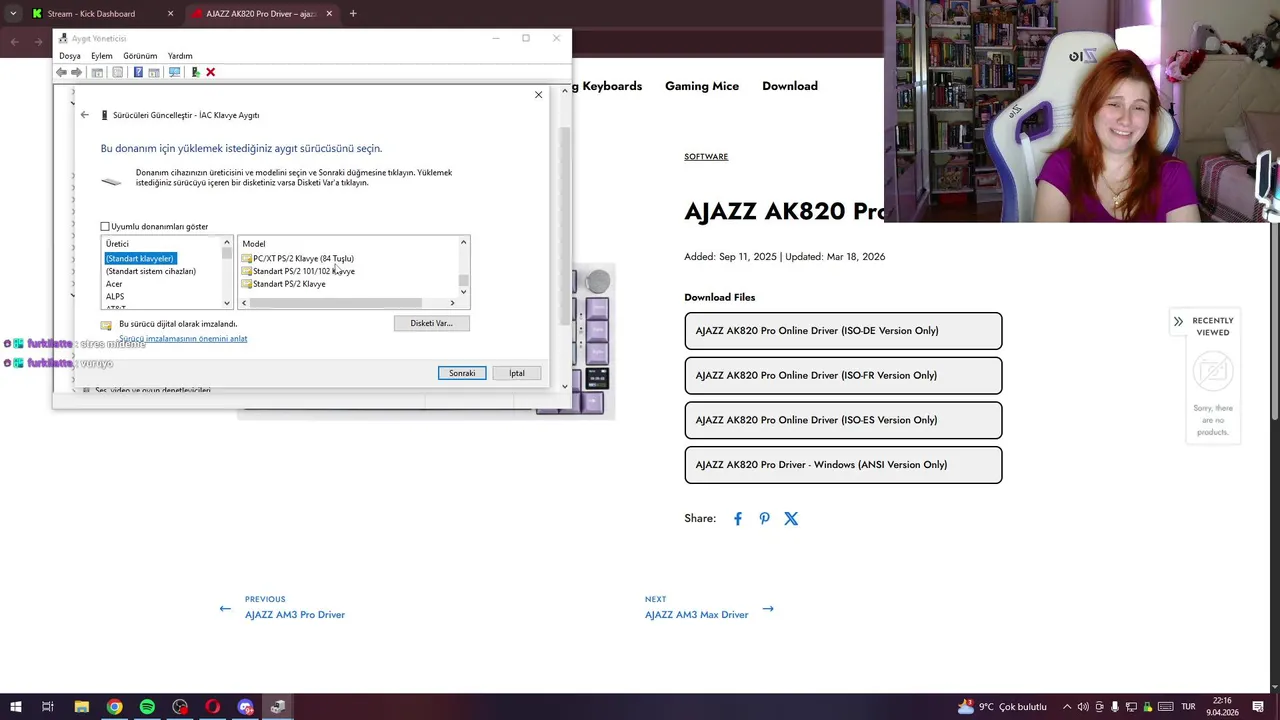Select Acer in the manufacturer list
Image resolution: width=1280 pixels, height=720 pixels.
point(114,284)
